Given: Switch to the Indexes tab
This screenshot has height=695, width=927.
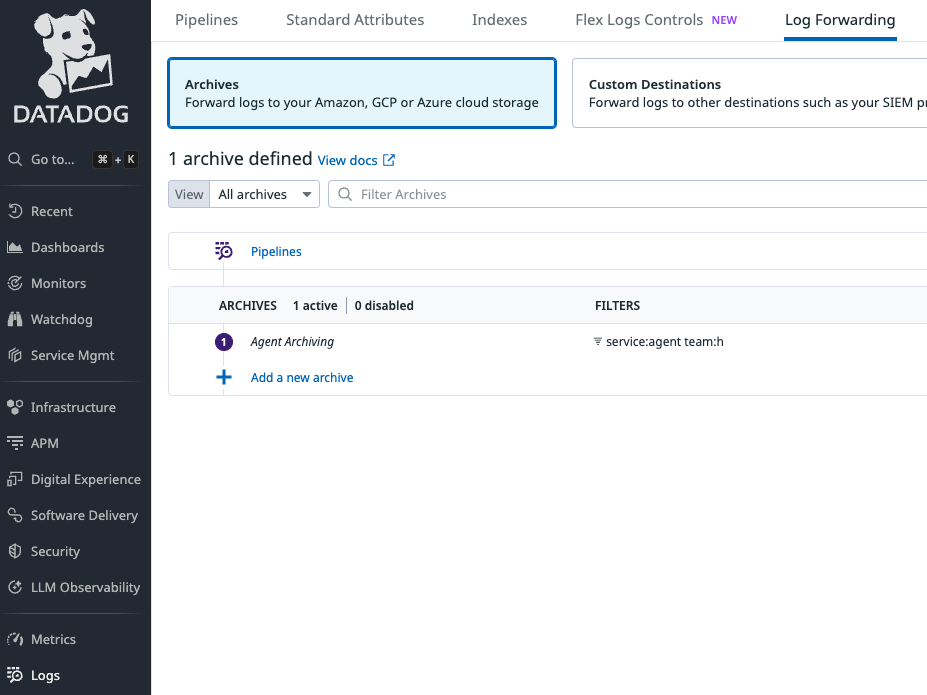Looking at the screenshot, I should [500, 20].
